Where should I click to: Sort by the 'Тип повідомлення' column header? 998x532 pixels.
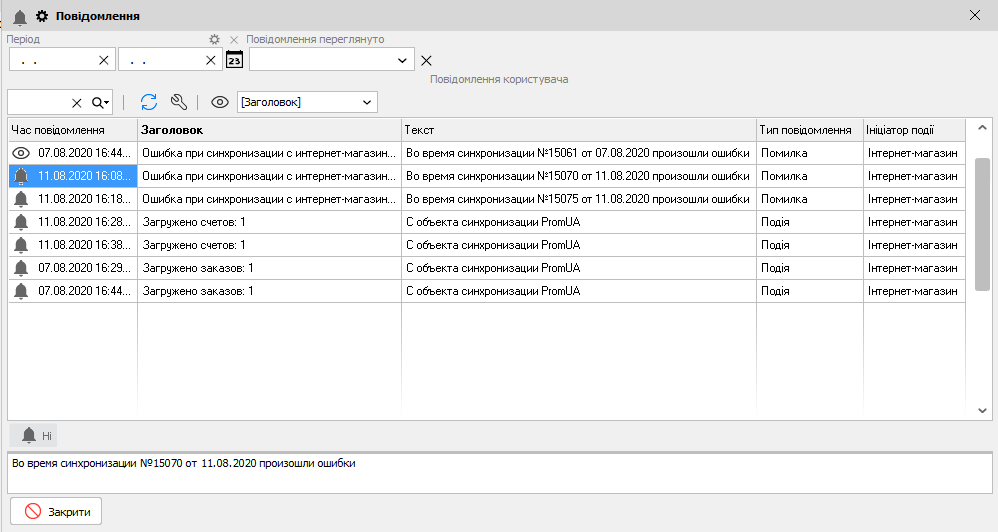click(x=805, y=130)
